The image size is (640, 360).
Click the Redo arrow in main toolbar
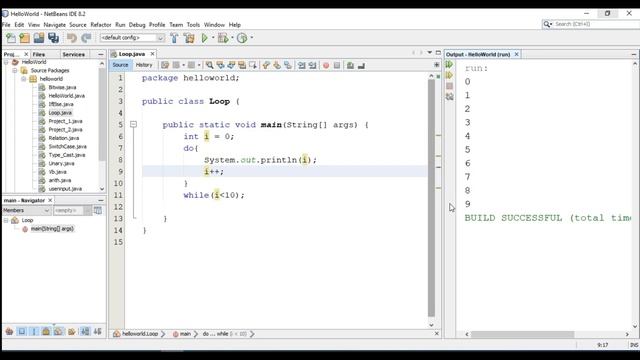86,38
